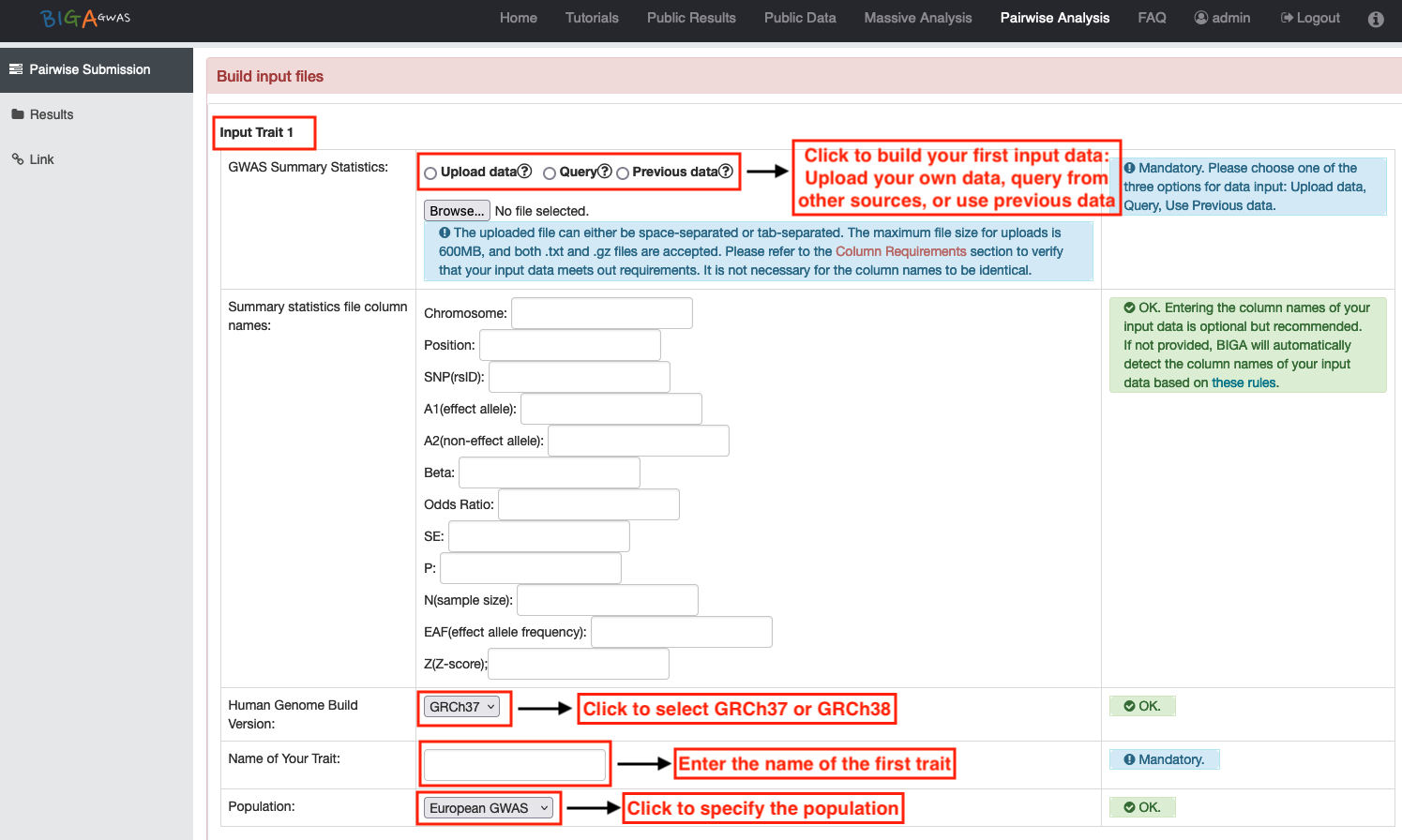Open Link item in sidebar

tap(41, 159)
